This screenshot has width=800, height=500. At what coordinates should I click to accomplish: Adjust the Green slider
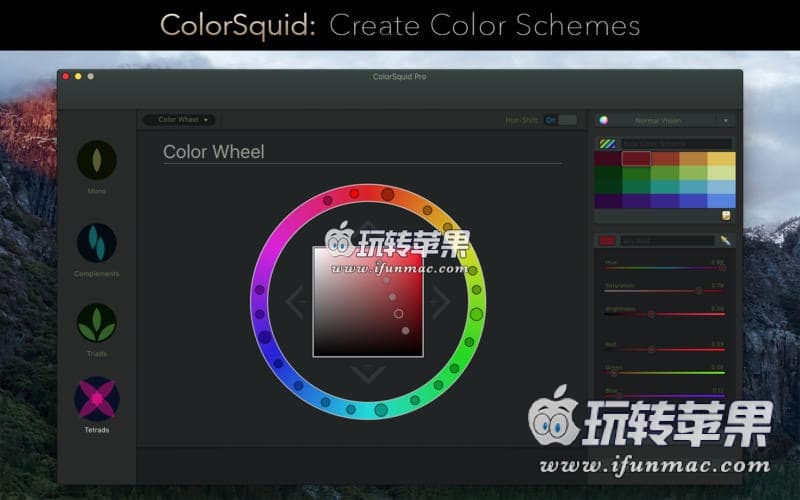tap(665, 373)
